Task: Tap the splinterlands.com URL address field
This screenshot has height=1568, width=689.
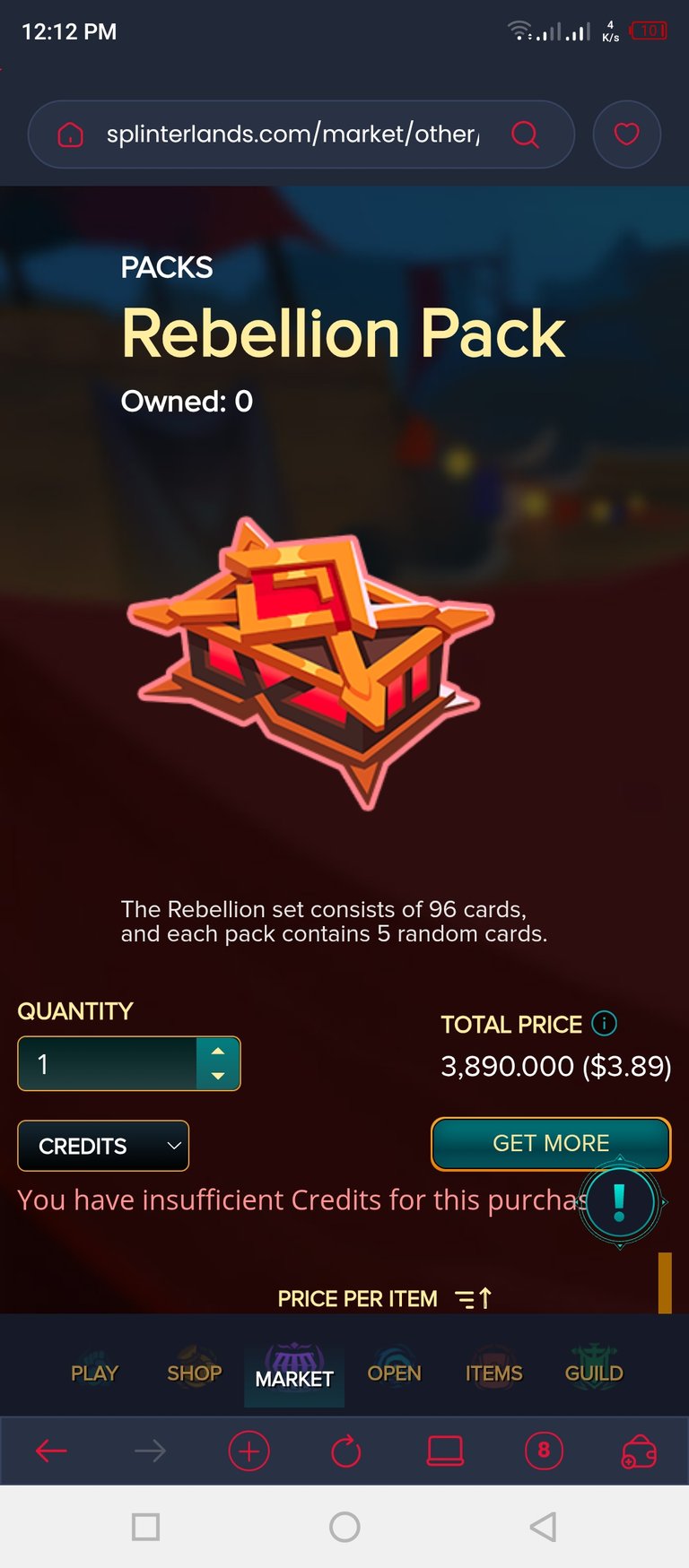Action: pyautogui.click(x=293, y=134)
